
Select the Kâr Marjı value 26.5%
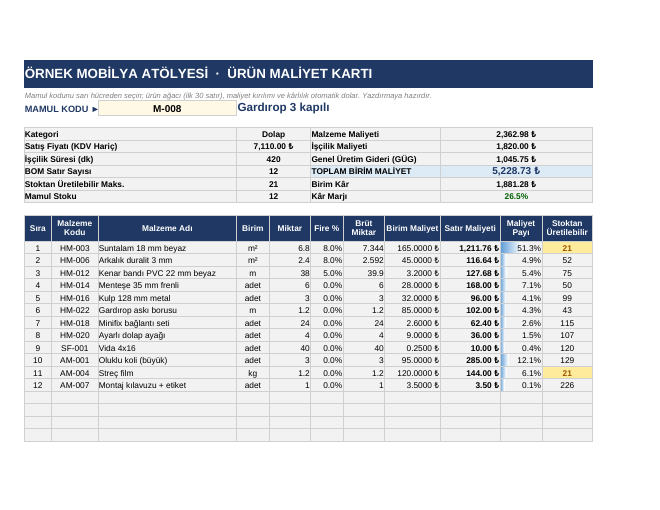pyautogui.click(x=516, y=196)
